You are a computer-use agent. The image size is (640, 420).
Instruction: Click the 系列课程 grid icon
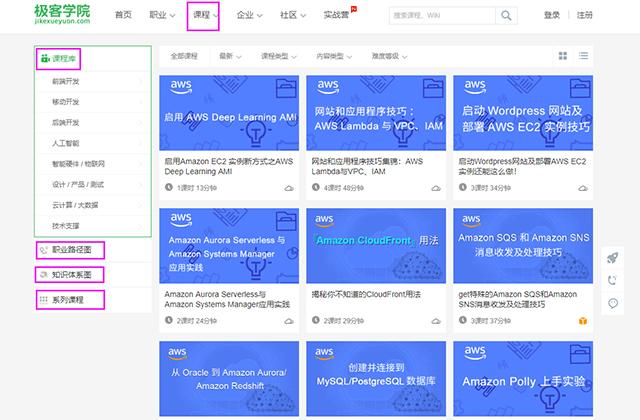pyautogui.click(x=44, y=300)
